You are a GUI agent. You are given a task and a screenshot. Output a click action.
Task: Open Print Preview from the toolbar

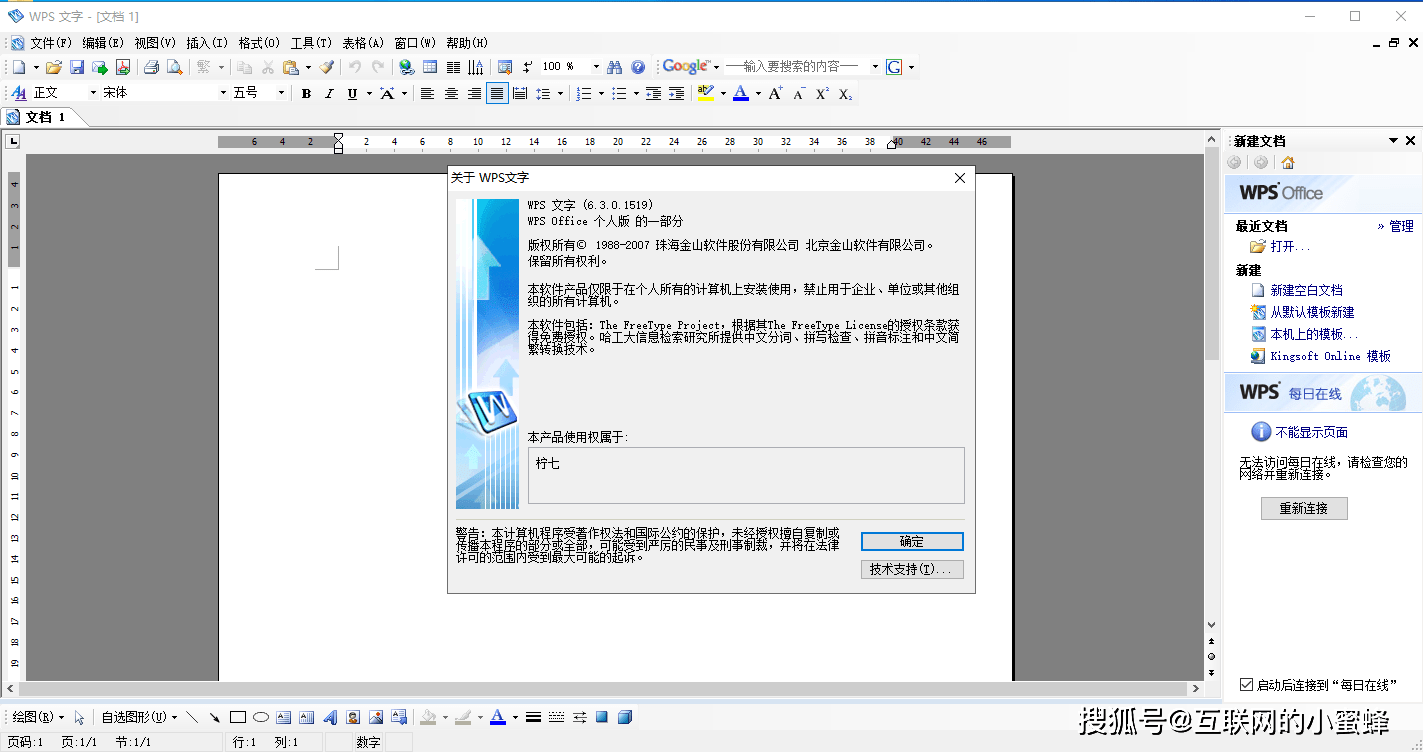click(x=174, y=67)
